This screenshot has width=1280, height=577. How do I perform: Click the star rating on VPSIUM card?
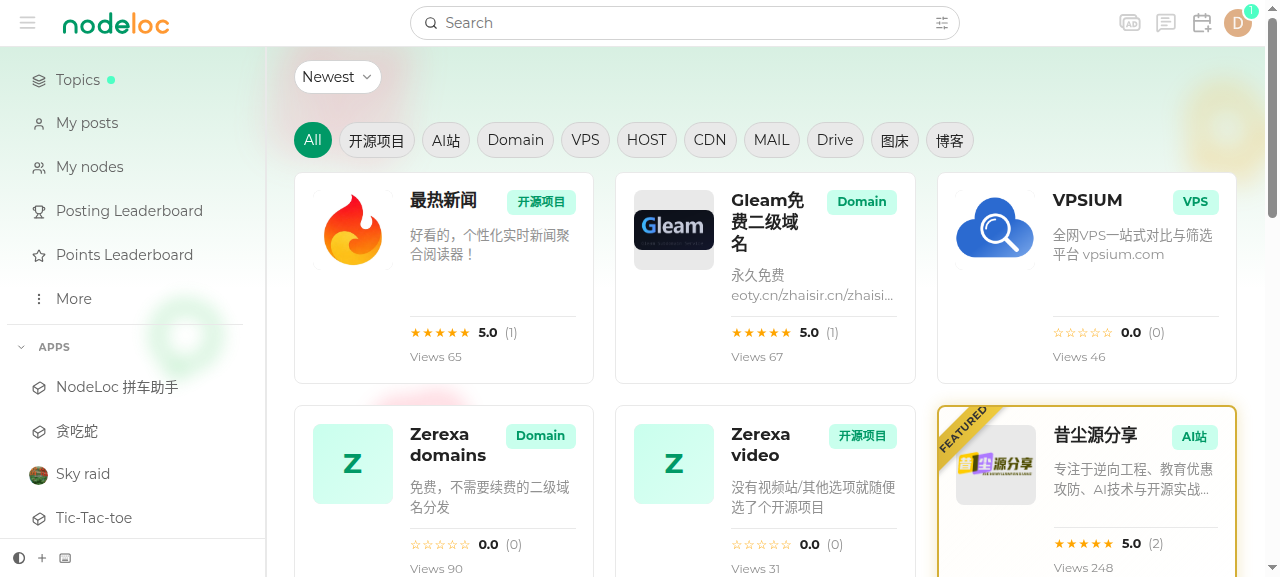(1083, 333)
